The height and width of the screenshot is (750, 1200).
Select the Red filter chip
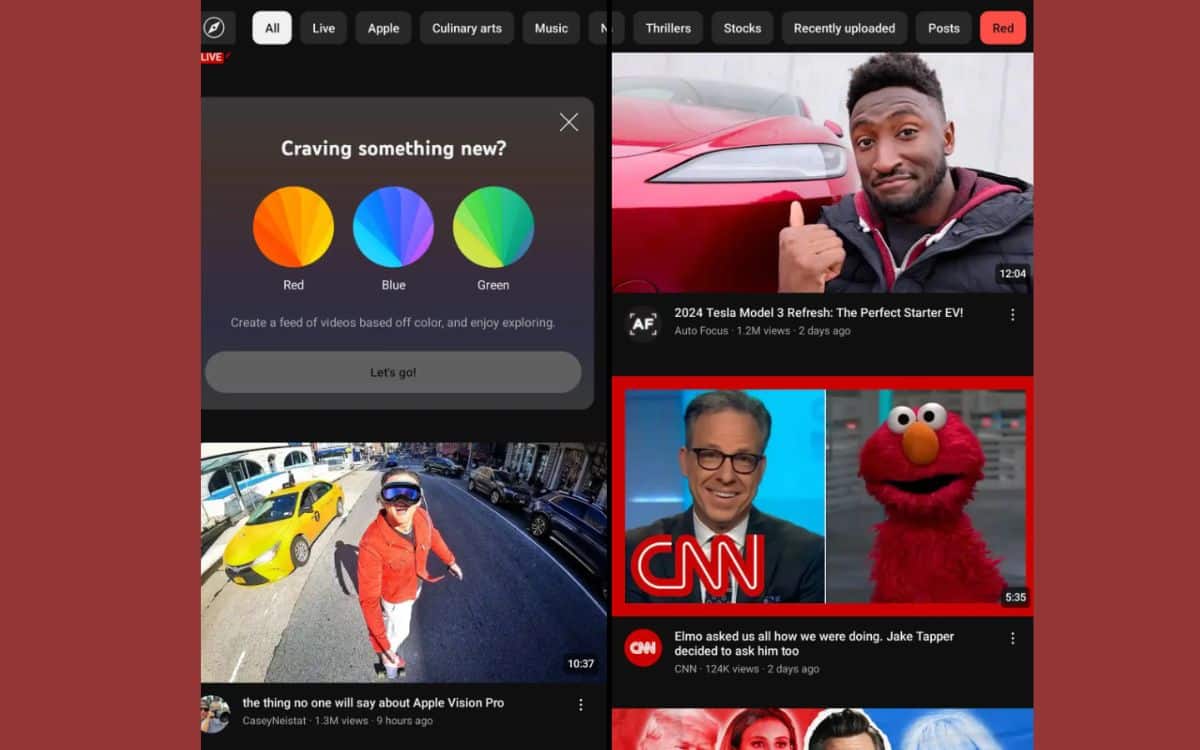pyautogui.click(x=1003, y=28)
